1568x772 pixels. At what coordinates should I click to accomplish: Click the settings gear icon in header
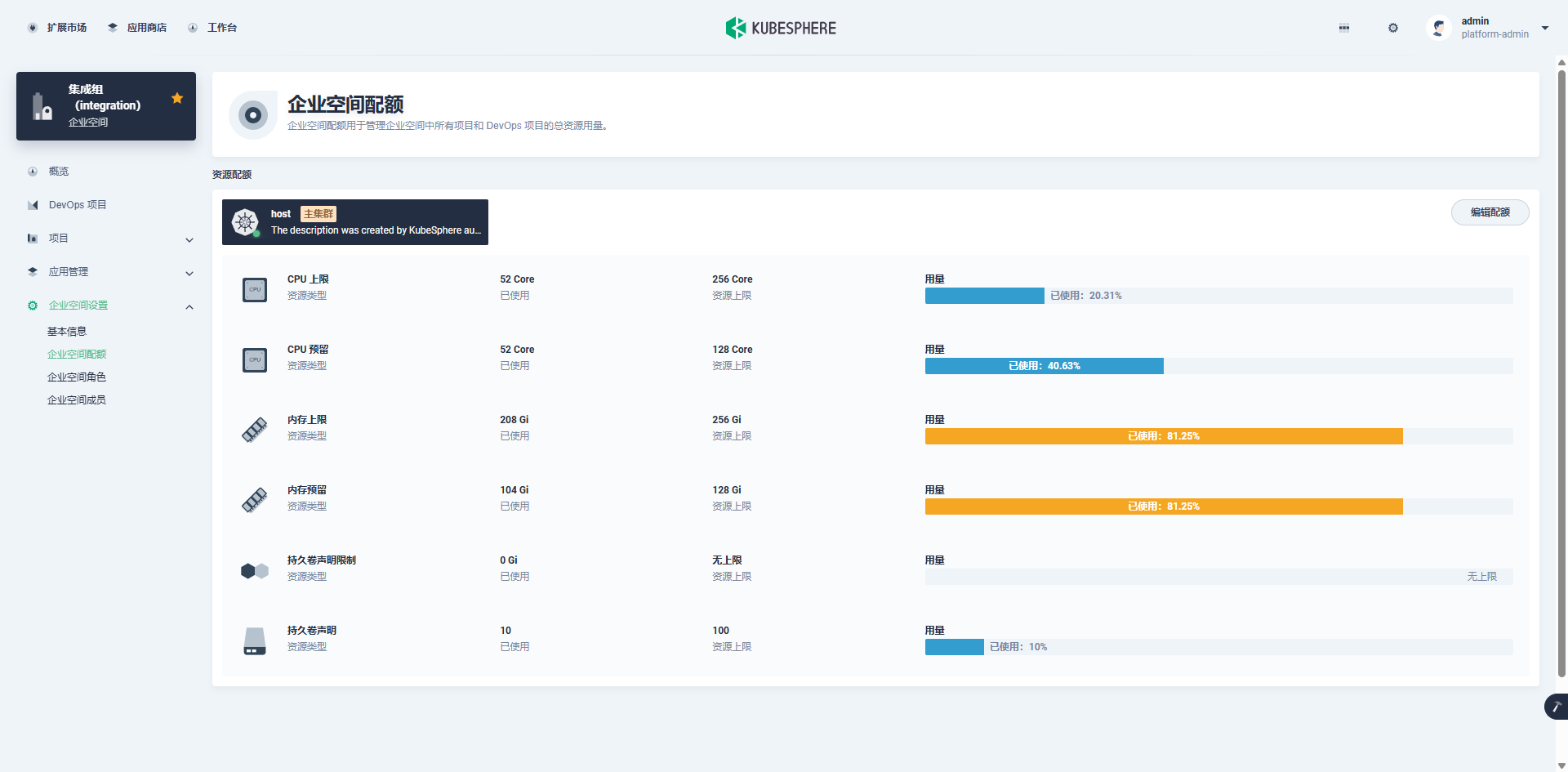pyautogui.click(x=1393, y=28)
